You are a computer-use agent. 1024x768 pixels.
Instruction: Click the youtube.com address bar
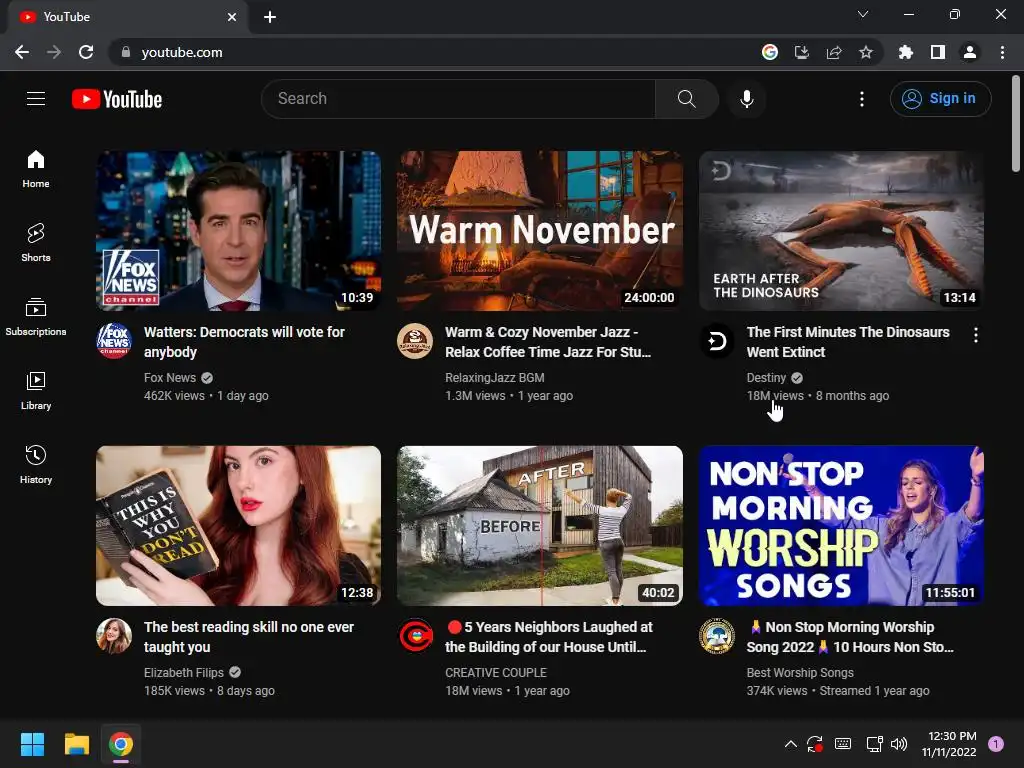[431, 52]
